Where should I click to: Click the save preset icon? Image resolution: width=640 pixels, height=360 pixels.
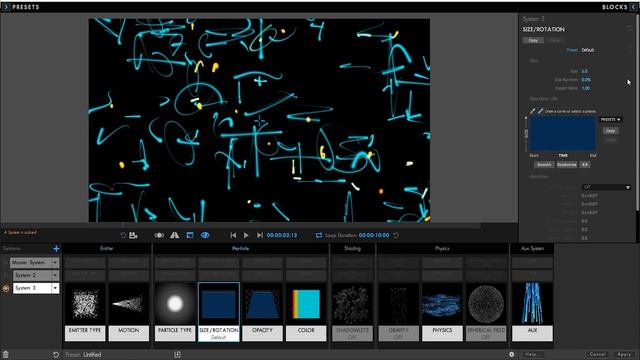click(x=133, y=235)
